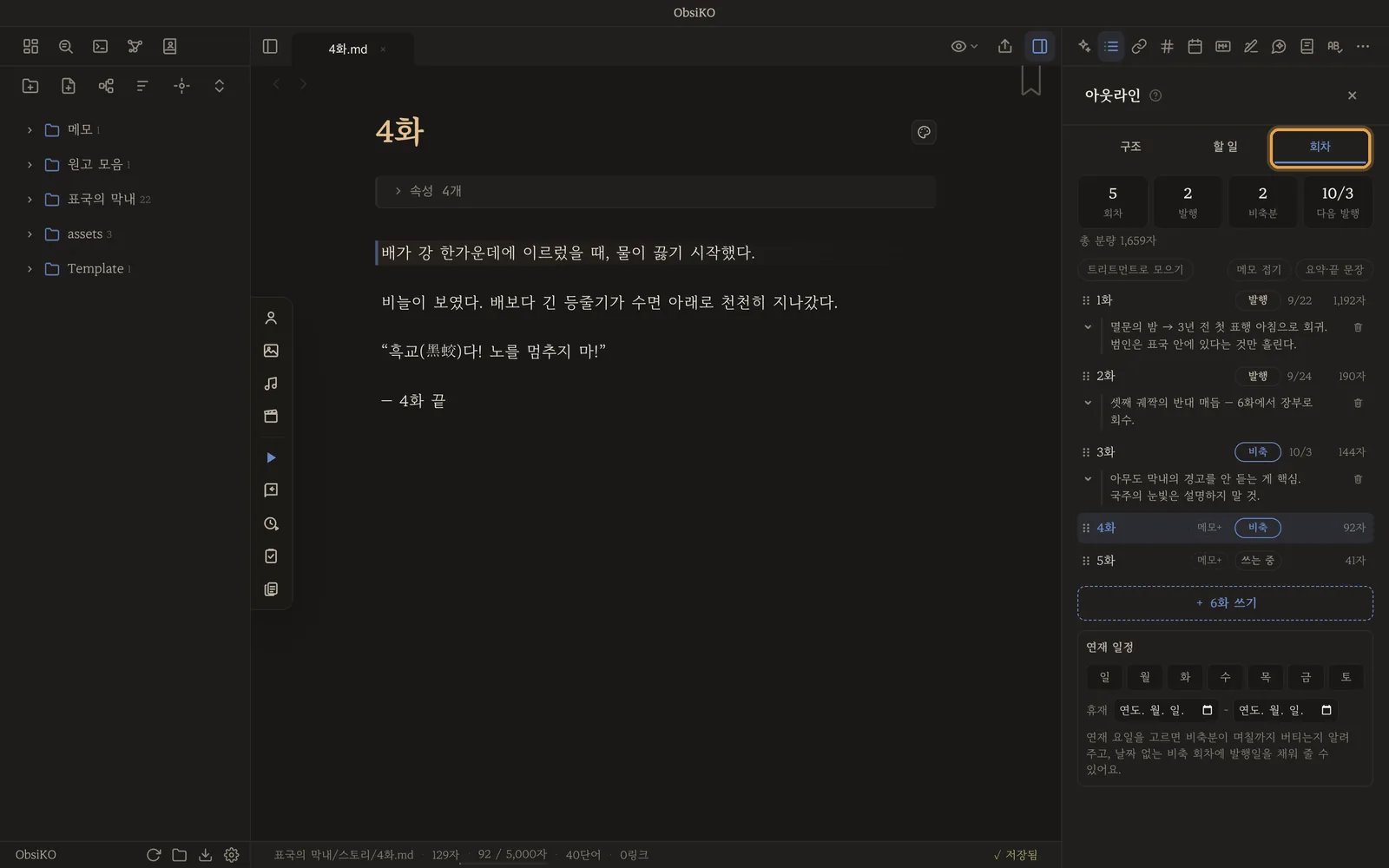Open the hashtag tags panel
The width and height of the screenshot is (1389, 868).
(x=1167, y=46)
